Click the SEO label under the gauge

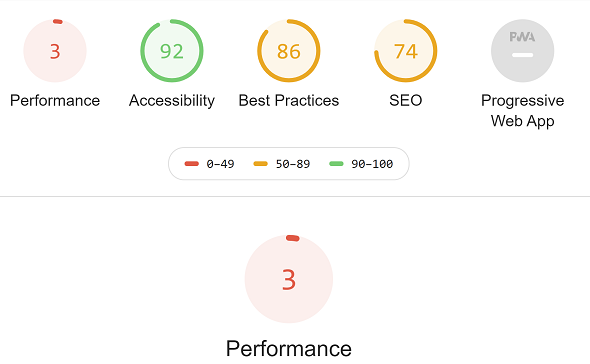pyautogui.click(x=406, y=101)
